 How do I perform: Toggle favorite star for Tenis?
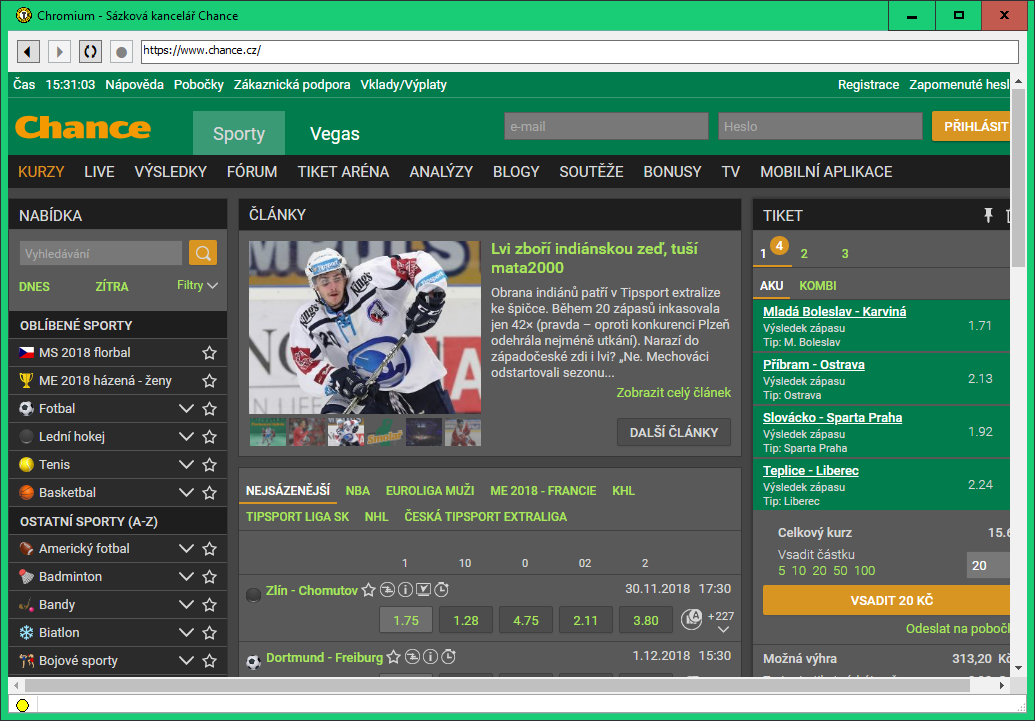(x=209, y=465)
